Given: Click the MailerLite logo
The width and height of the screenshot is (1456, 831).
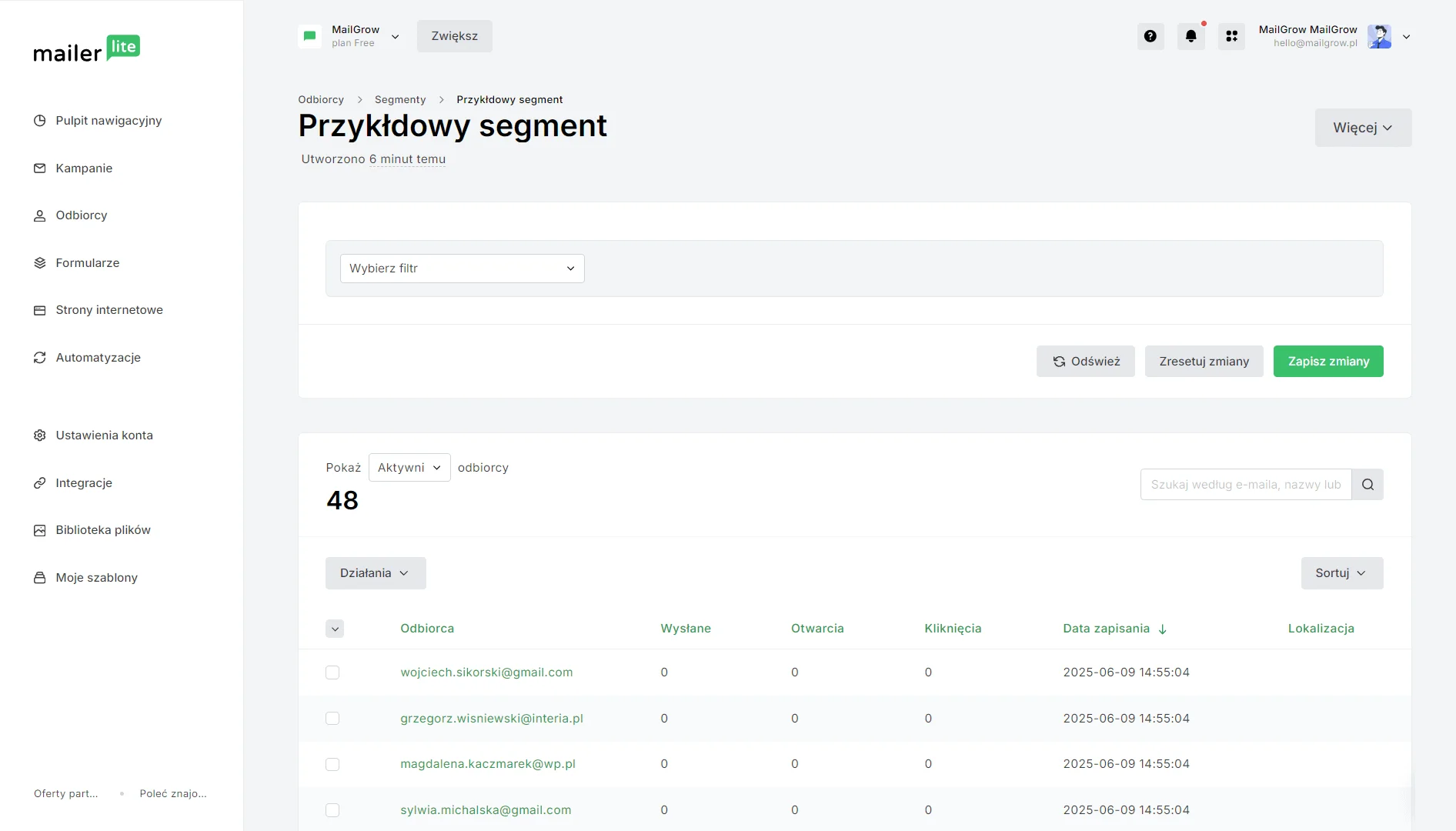Looking at the screenshot, I should [86, 49].
